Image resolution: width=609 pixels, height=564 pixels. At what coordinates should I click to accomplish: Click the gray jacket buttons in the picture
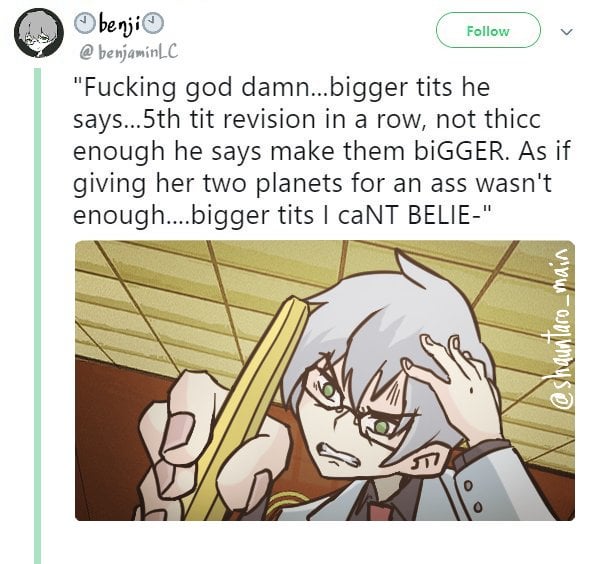(473, 496)
